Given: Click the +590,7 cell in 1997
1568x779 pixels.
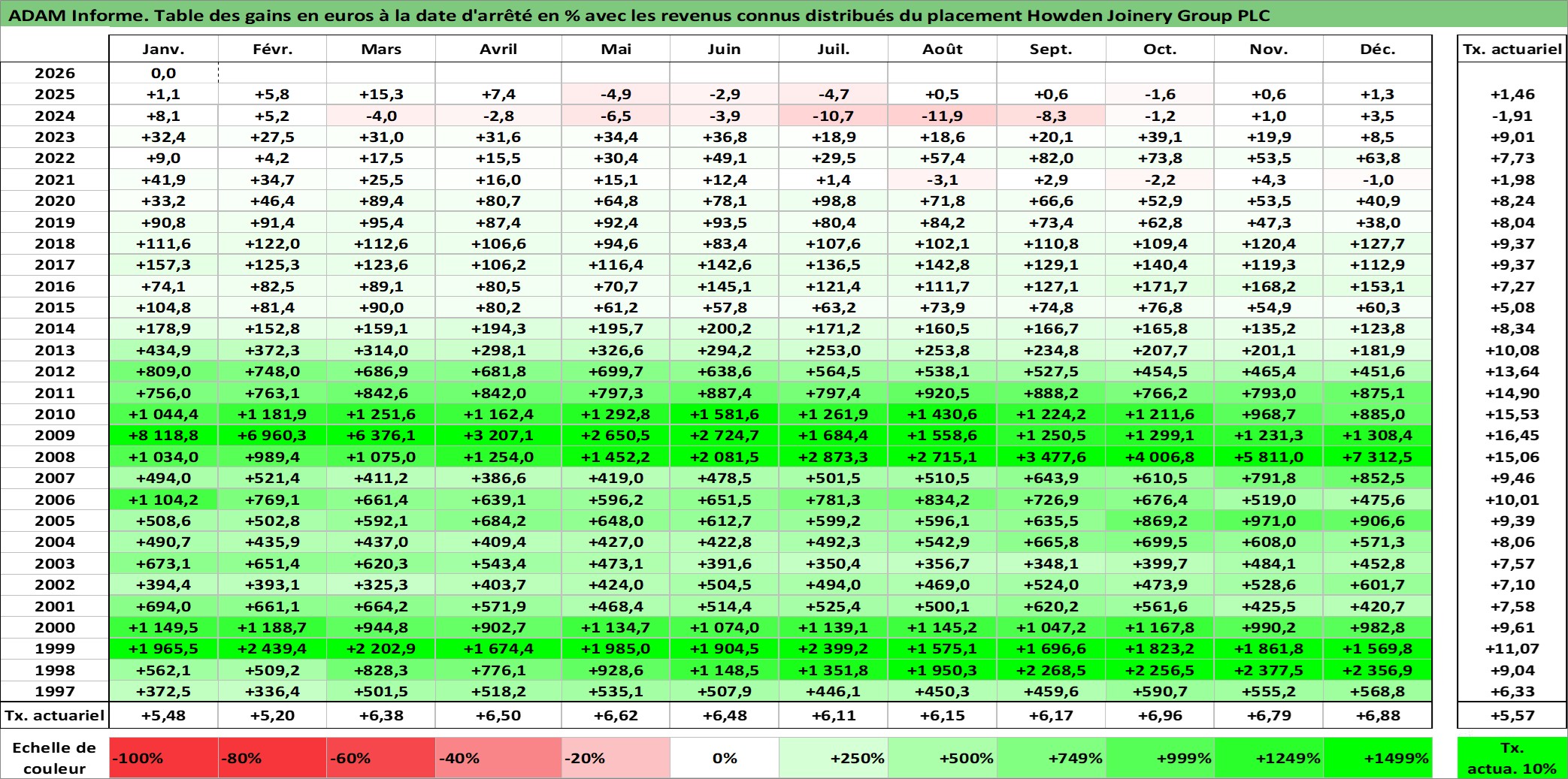Looking at the screenshot, I should pos(1160,691).
